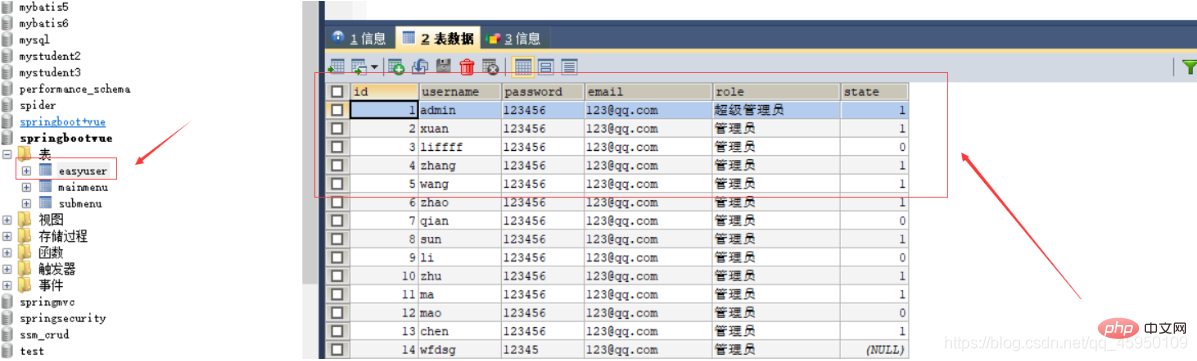
Task: Click the easyuser table icon
Action: point(46,170)
